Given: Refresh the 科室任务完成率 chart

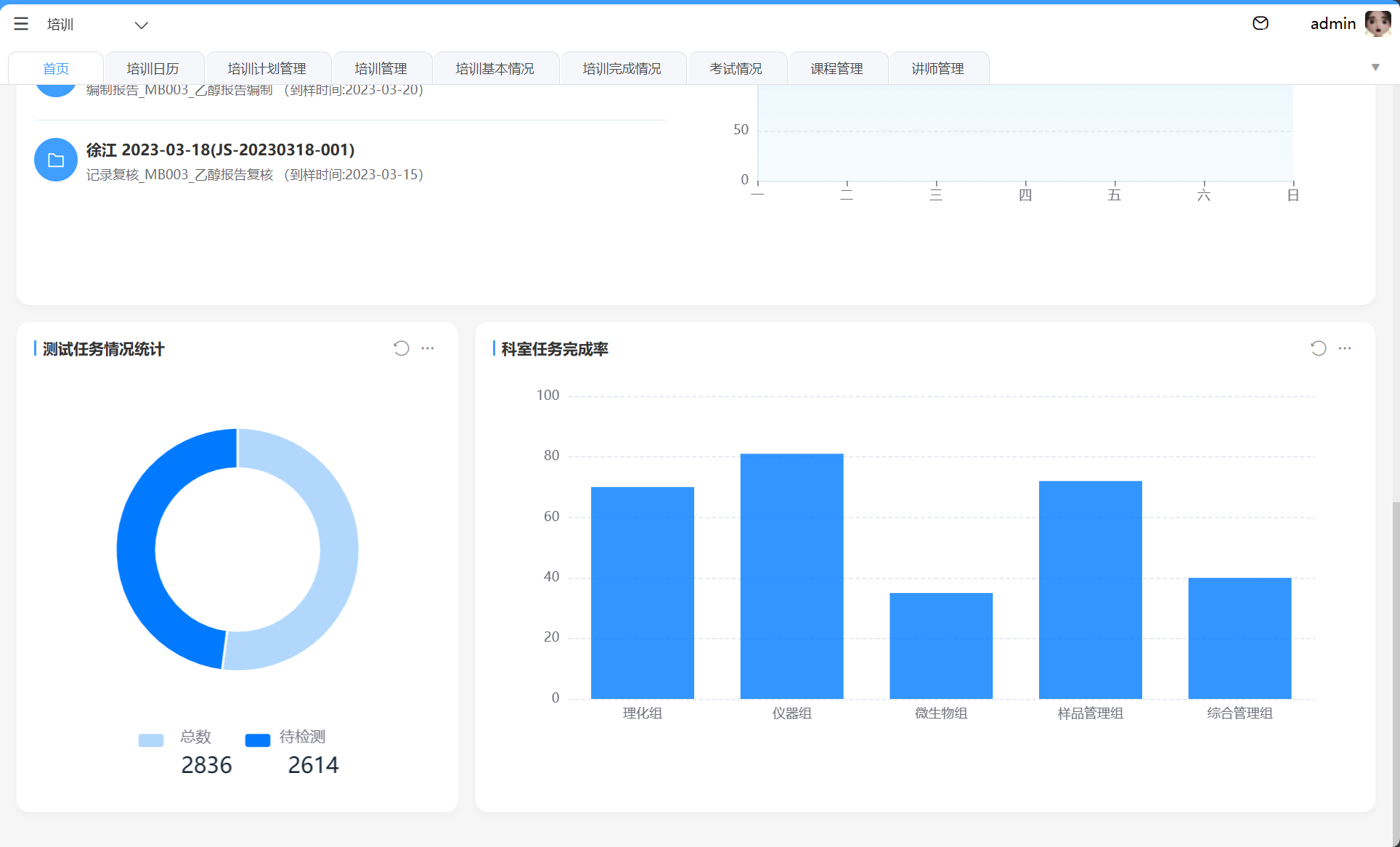Looking at the screenshot, I should tap(1319, 348).
